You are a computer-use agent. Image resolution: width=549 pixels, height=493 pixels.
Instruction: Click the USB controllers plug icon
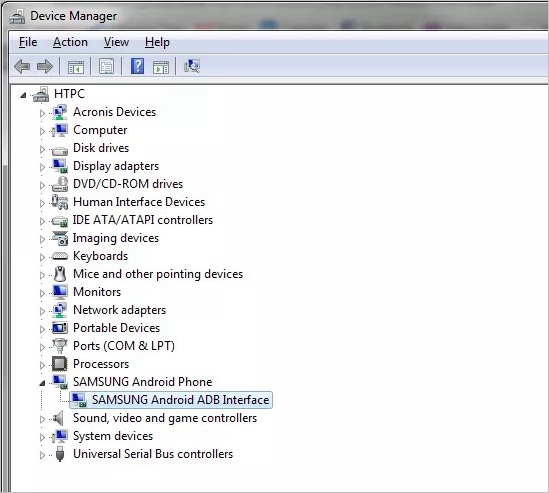click(60, 454)
